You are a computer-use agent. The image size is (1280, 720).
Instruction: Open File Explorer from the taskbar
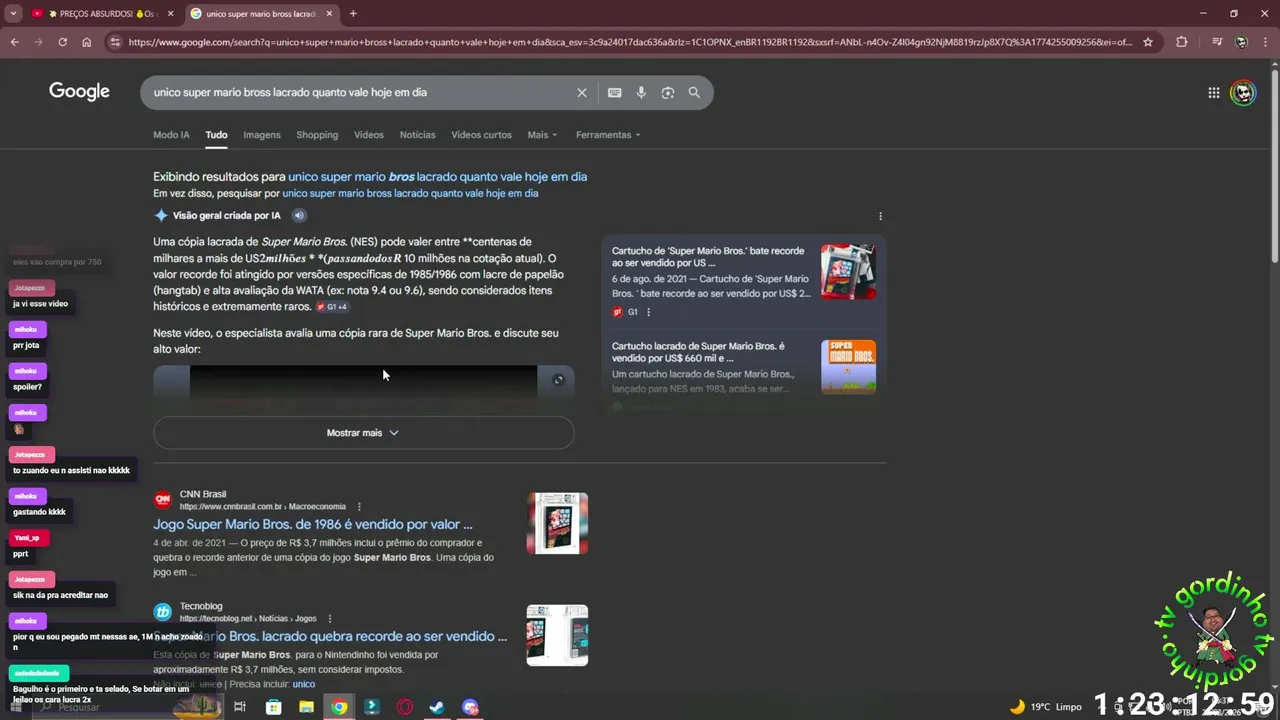coord(307,707)
